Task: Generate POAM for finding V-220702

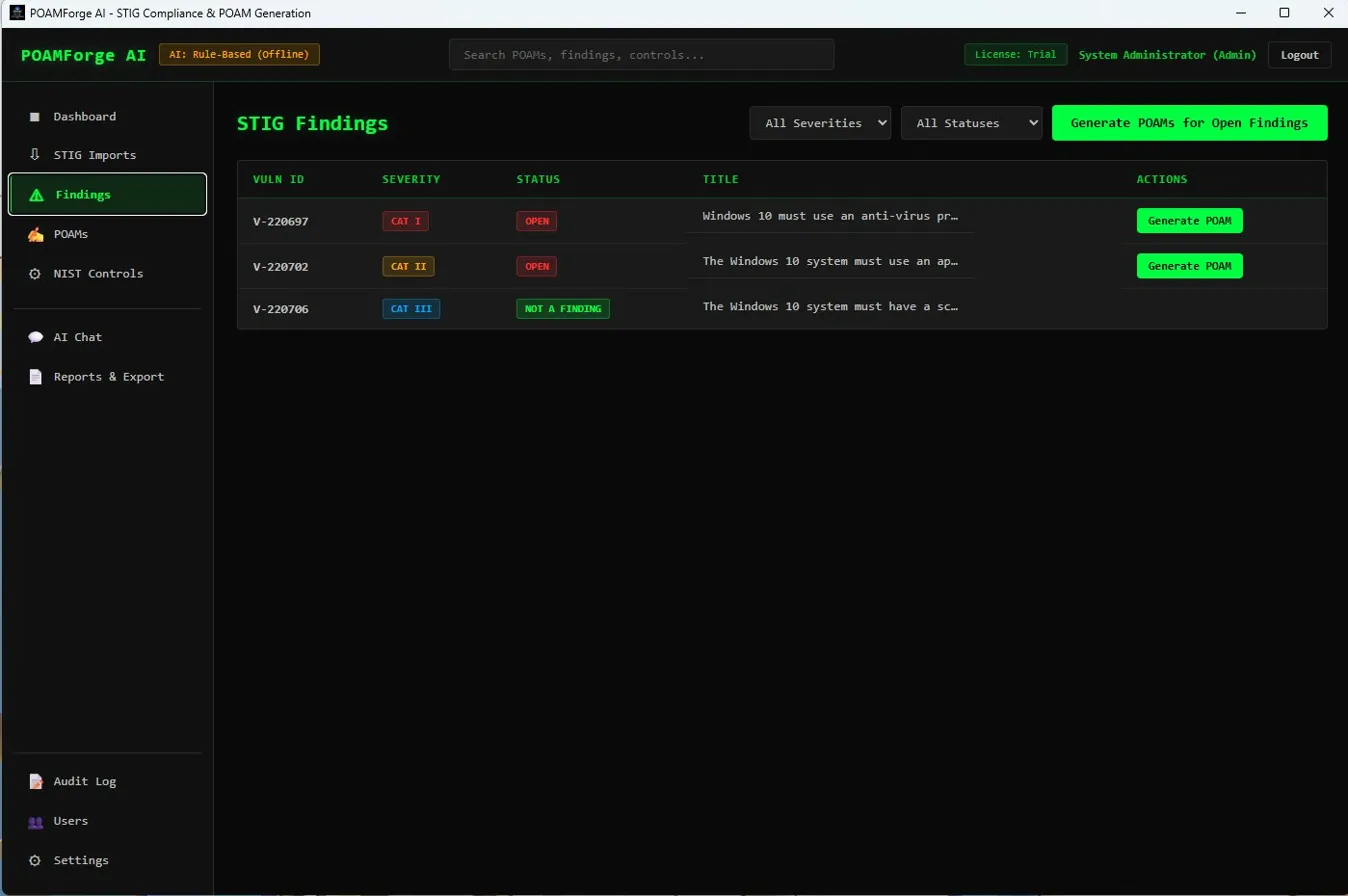Action: (1189, 266)
